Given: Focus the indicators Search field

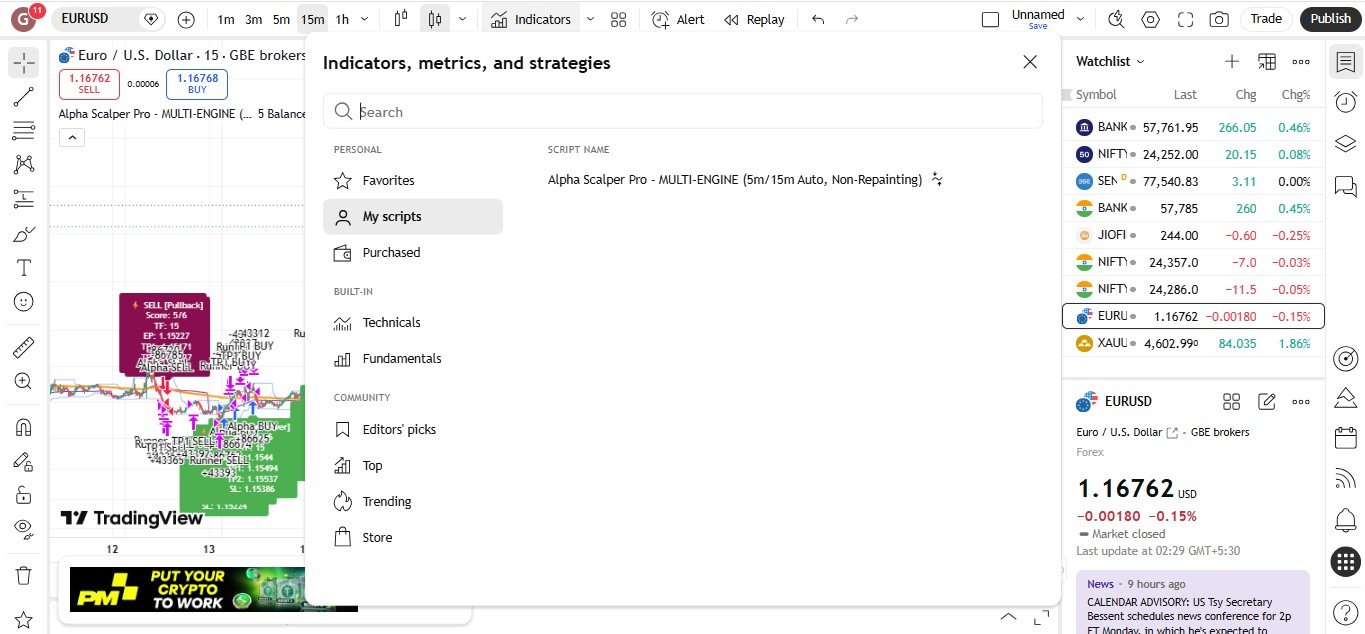Looking at the screenshot, I should coord(683,111).
